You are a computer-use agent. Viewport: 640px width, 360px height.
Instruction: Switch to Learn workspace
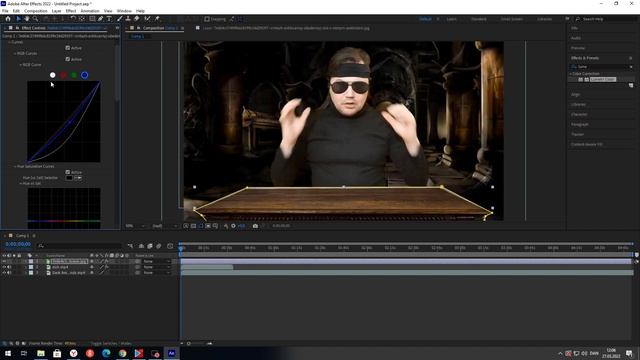[451, 19]
